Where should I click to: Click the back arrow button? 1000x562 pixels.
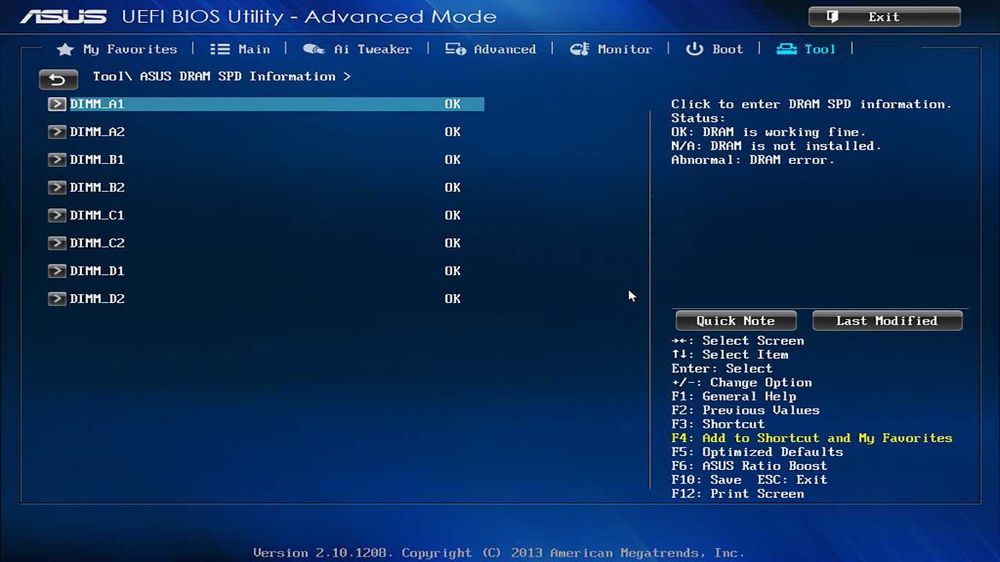pyautogui.click(x=58, y=79)
